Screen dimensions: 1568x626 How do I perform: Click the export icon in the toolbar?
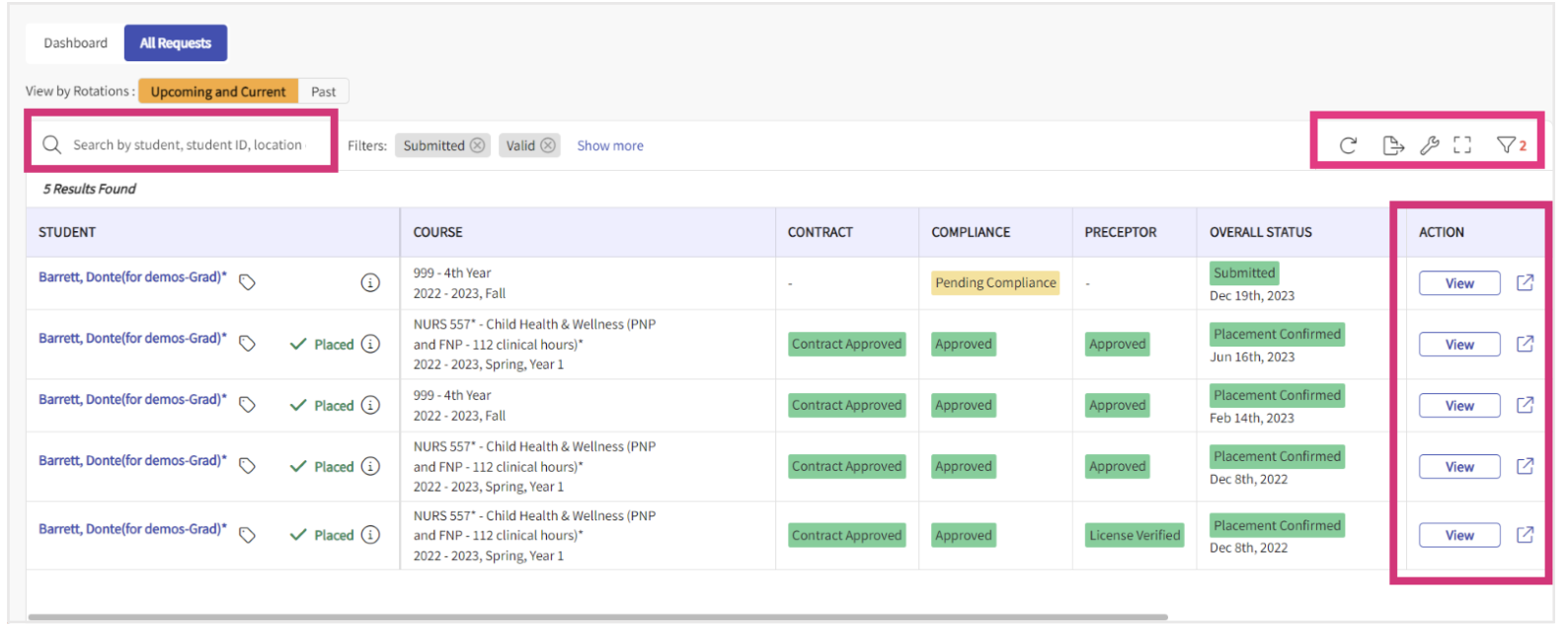pos(1392,146)
